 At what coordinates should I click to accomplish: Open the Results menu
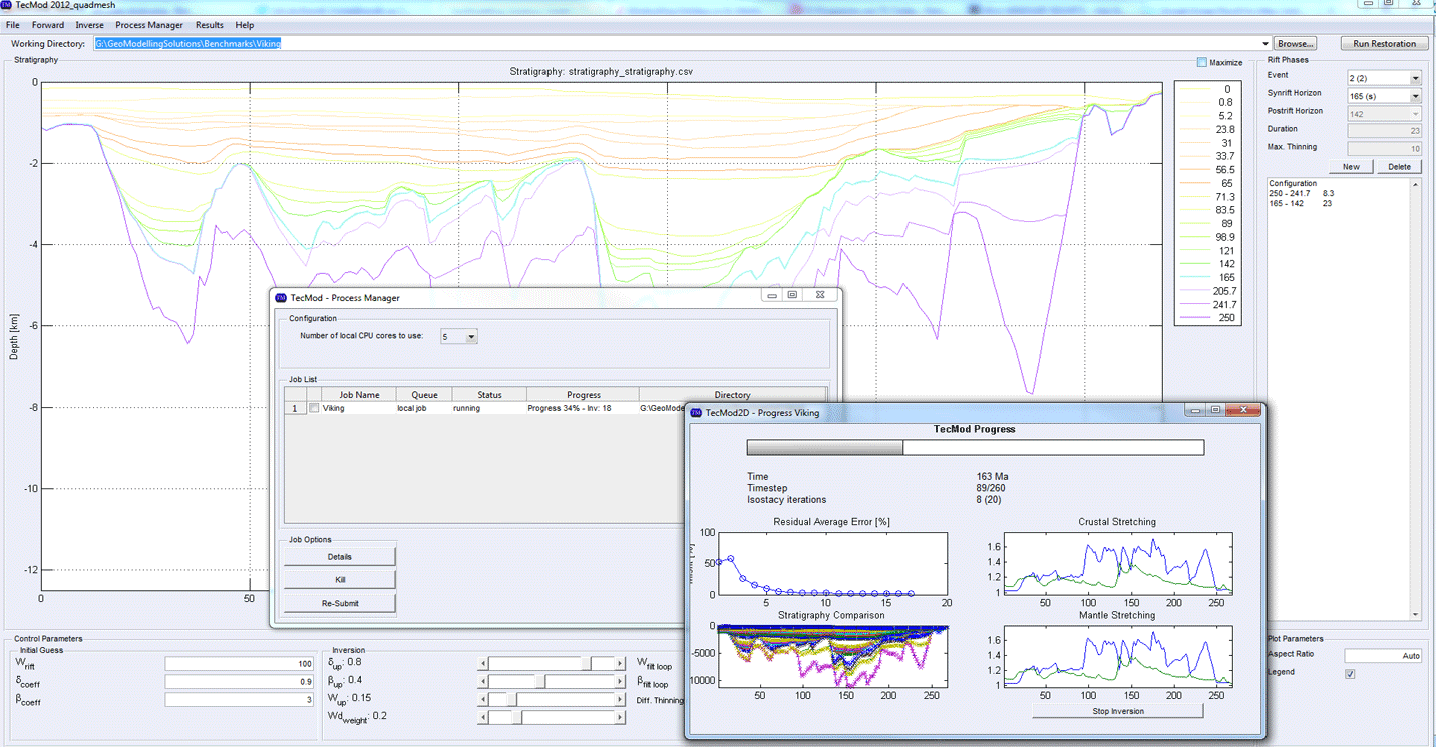click(x=210, y=25)
